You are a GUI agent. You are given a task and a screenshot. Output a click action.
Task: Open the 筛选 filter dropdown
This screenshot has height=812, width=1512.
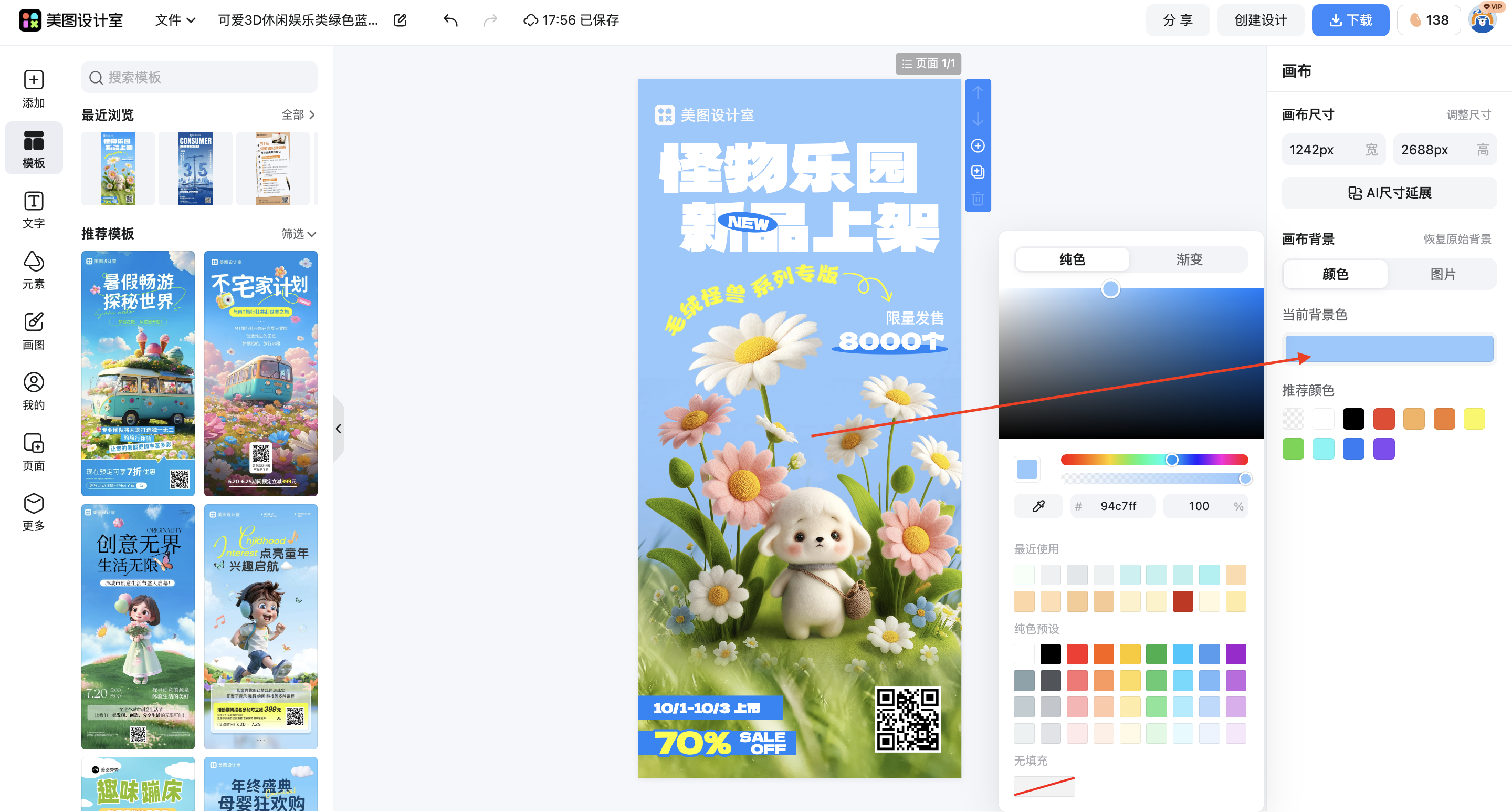coord(298,234)
